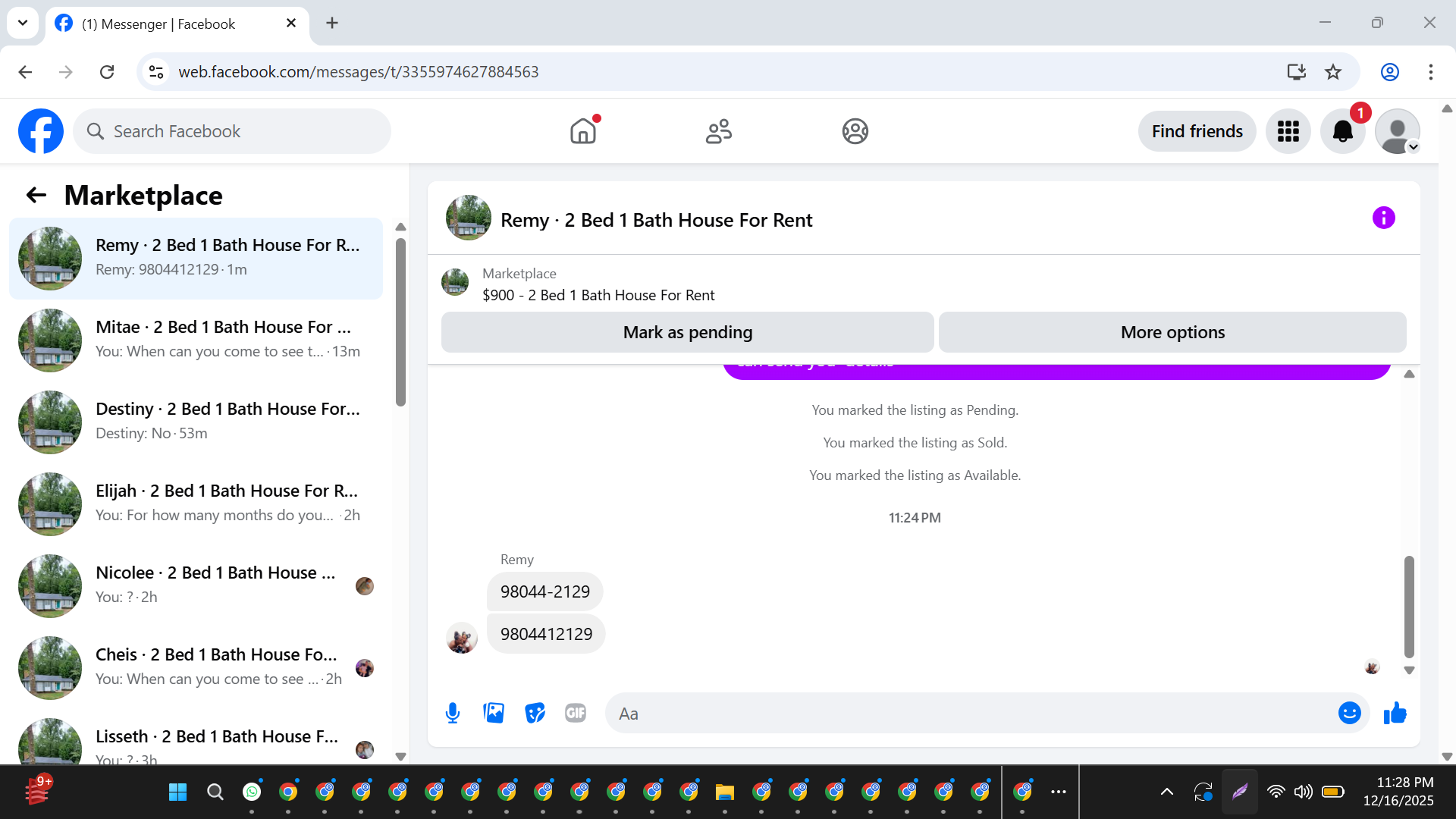1456x819 pixels.
Task: Record a voice clip with microphone icon
Action: point(453,713)
